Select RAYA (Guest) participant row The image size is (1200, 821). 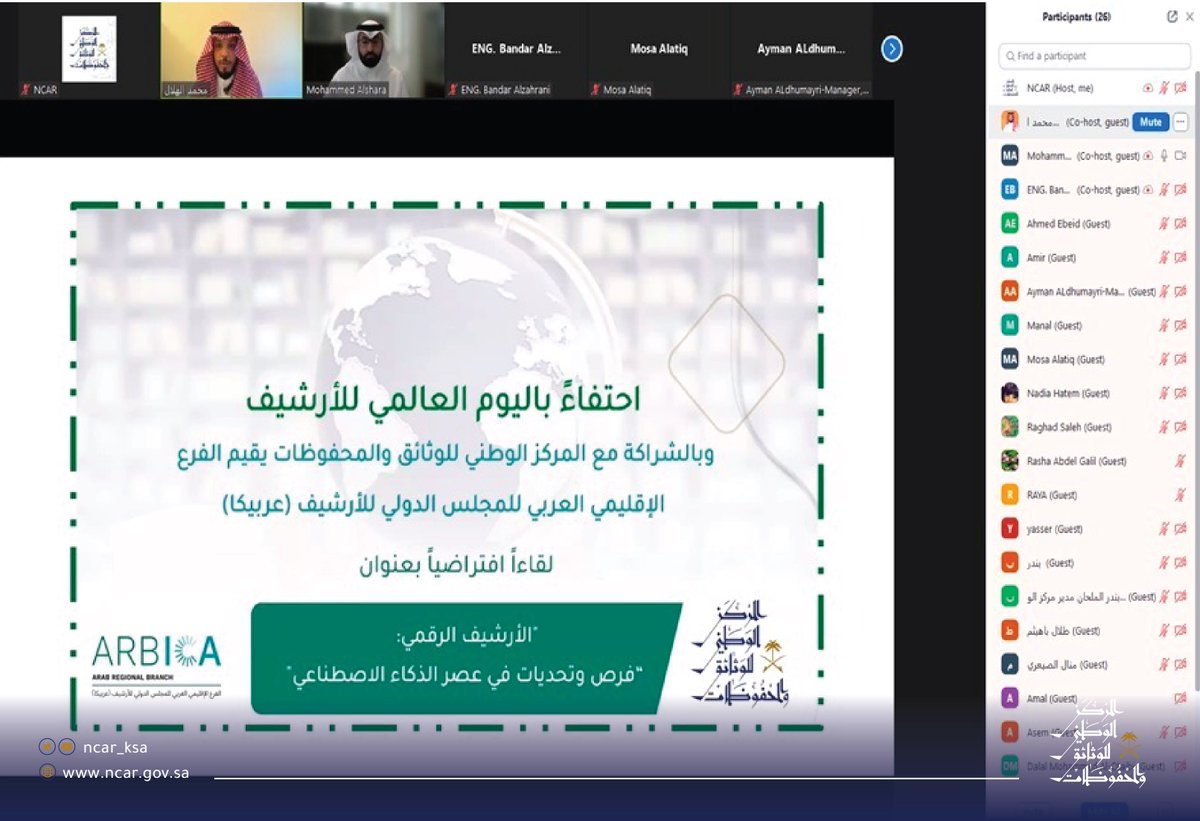1095,495
